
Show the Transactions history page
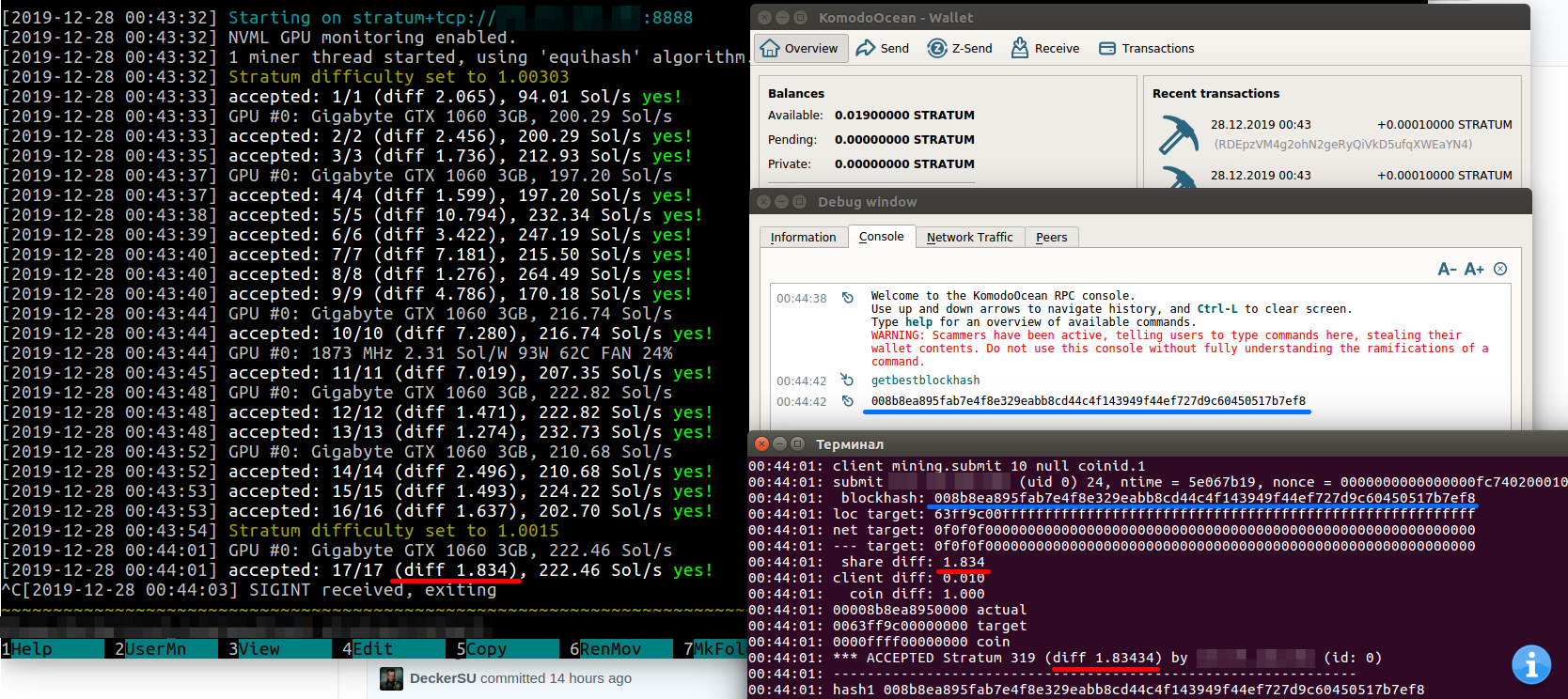click(x=1147, y=48)
